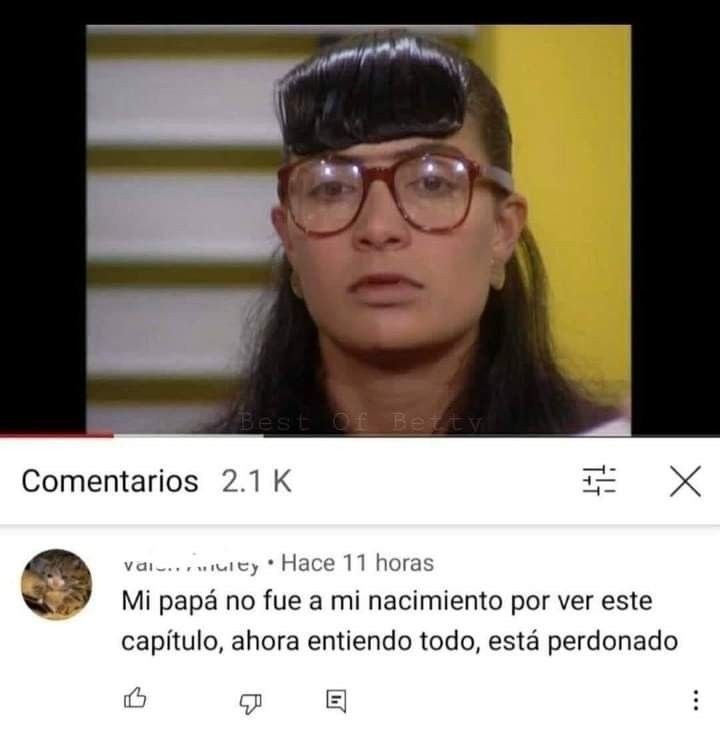Click the 'Hace 11 horas' timestamp

click(358, 563)
